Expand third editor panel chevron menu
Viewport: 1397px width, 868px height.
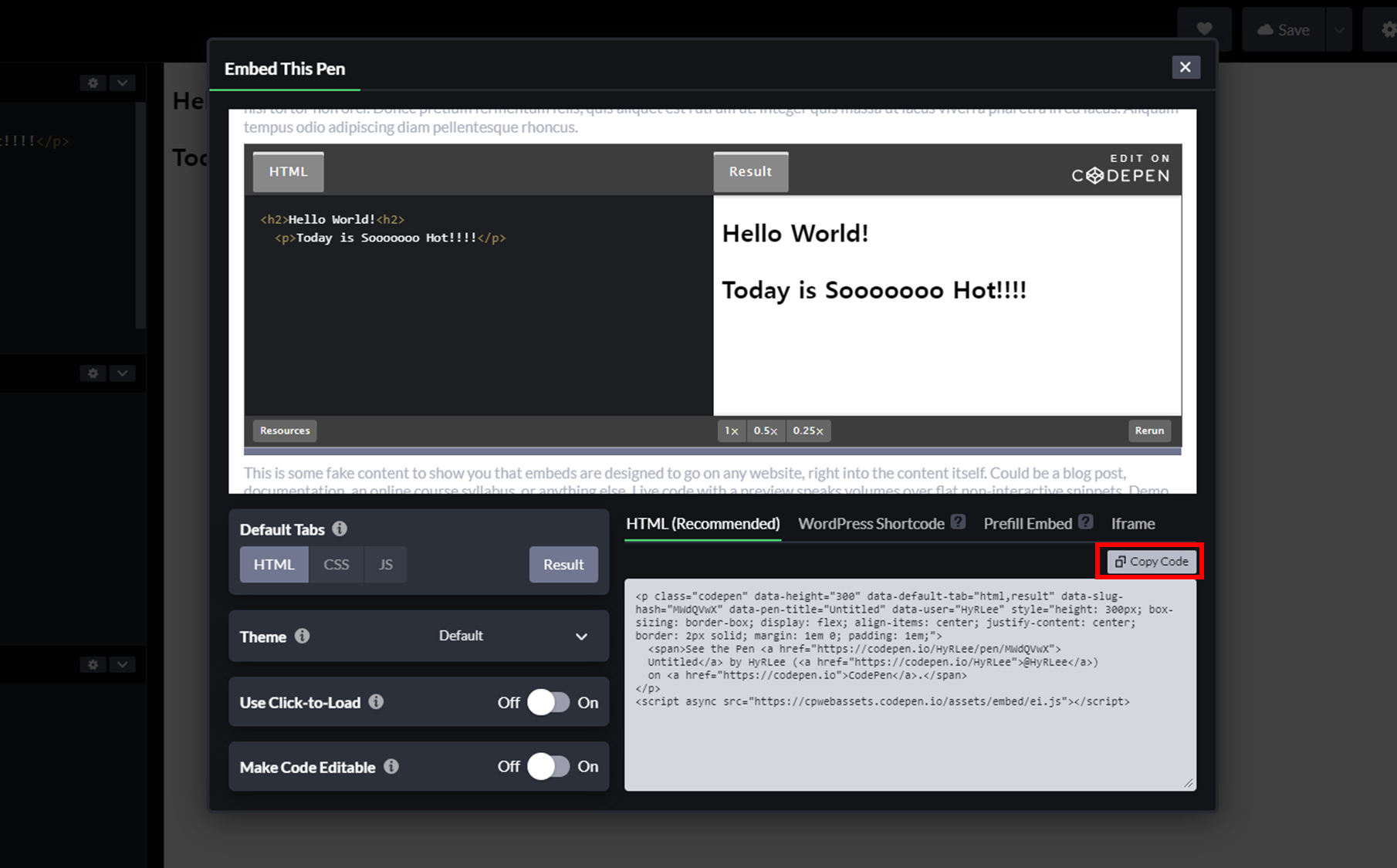123,664
